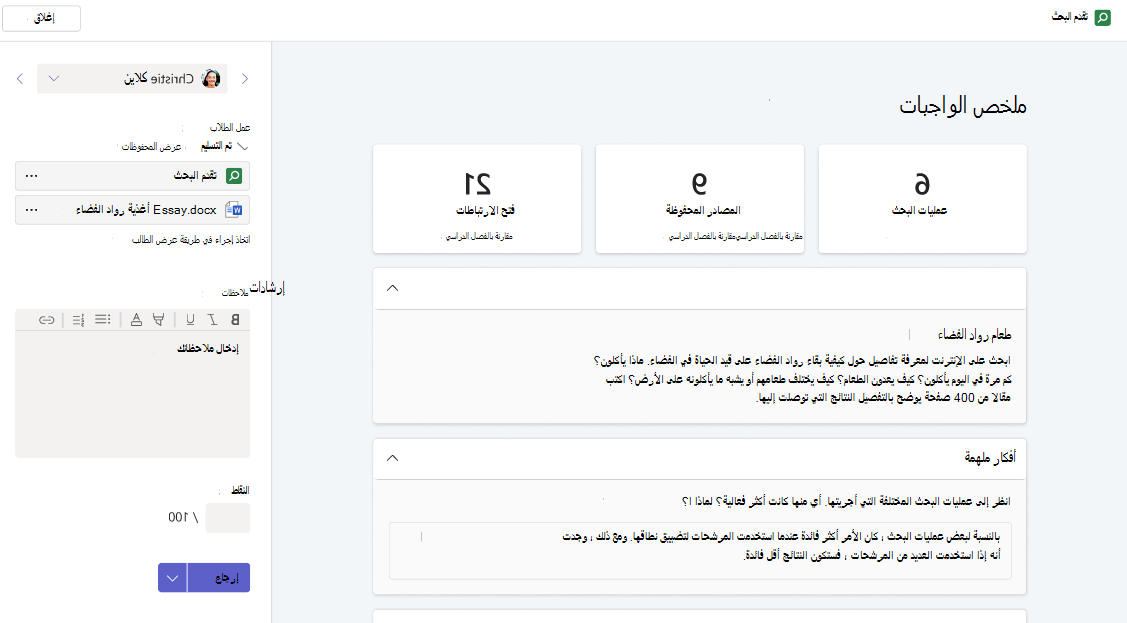Click the 21 فتح الارتباطات card
The image size is (1127, 623).
point(477,199)
